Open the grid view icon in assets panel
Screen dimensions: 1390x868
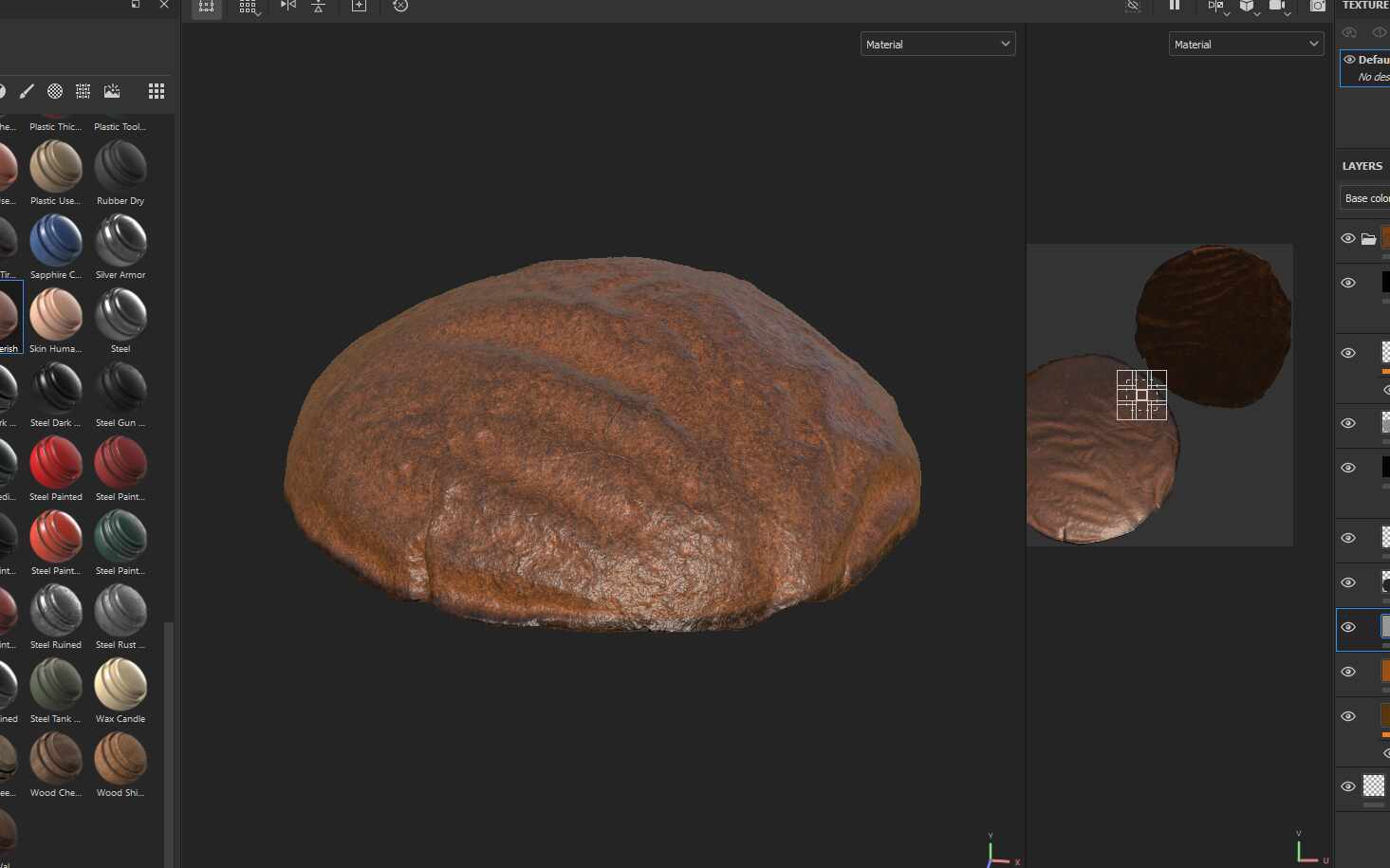[x=156, y=91]
